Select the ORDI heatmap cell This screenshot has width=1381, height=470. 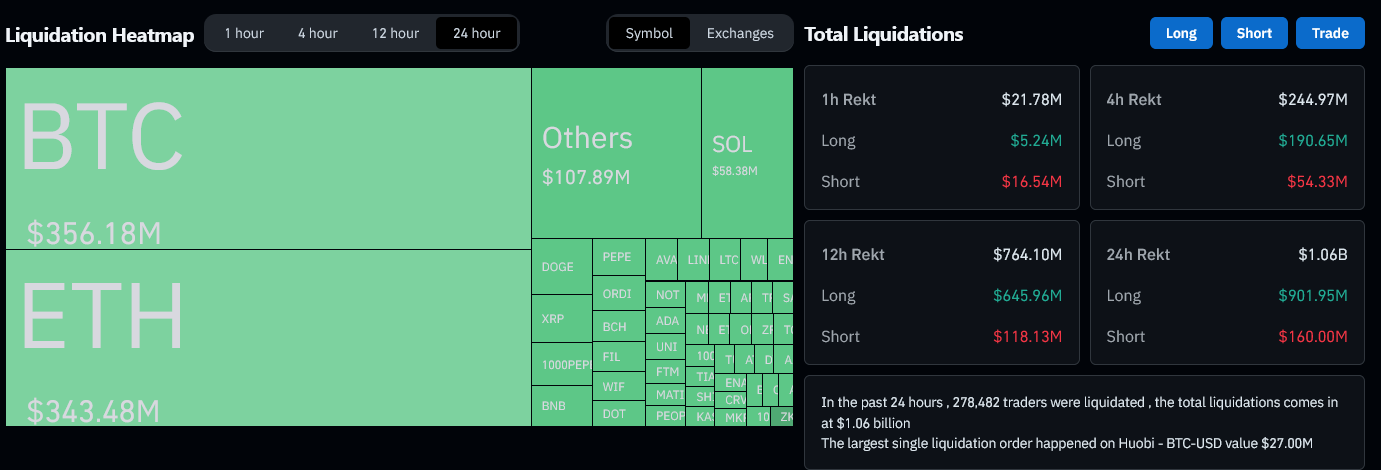[x=618, y=294]
